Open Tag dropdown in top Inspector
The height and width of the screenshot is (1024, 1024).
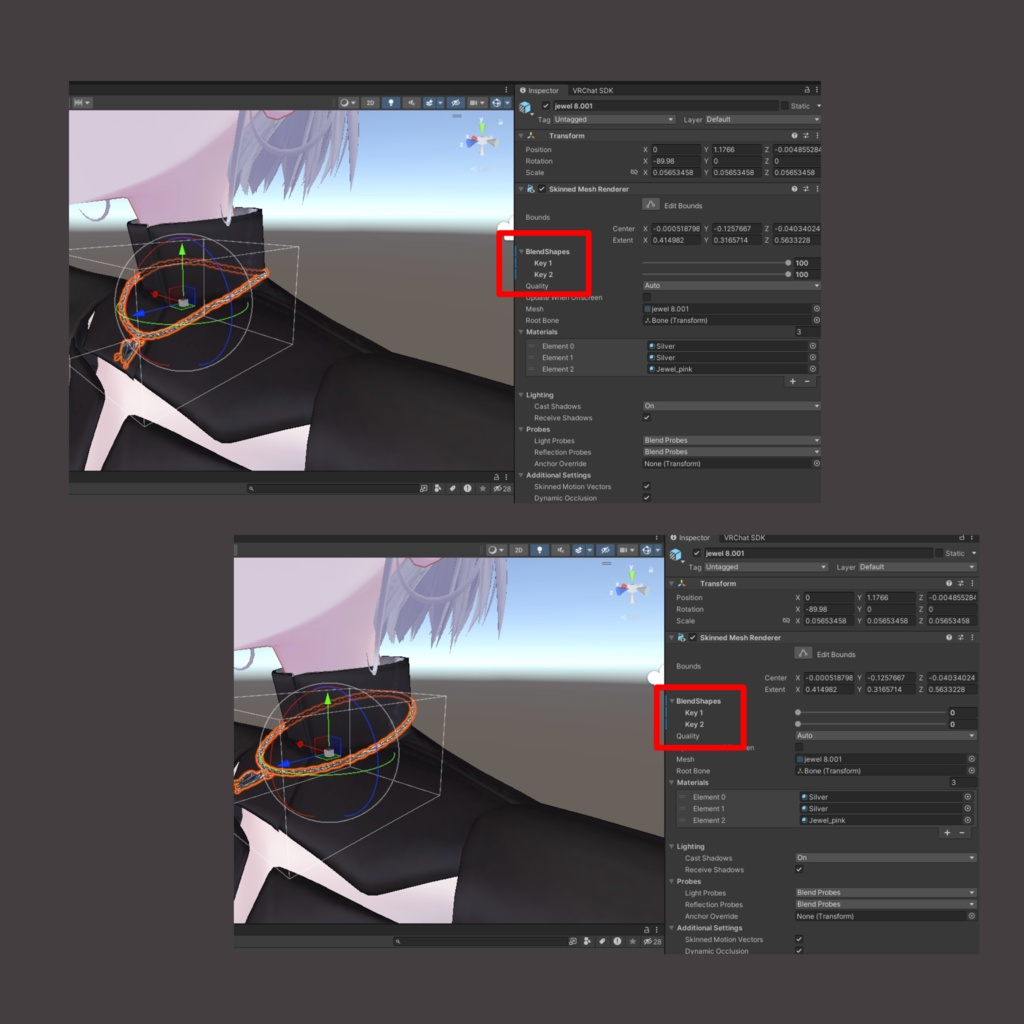[613, 120]
